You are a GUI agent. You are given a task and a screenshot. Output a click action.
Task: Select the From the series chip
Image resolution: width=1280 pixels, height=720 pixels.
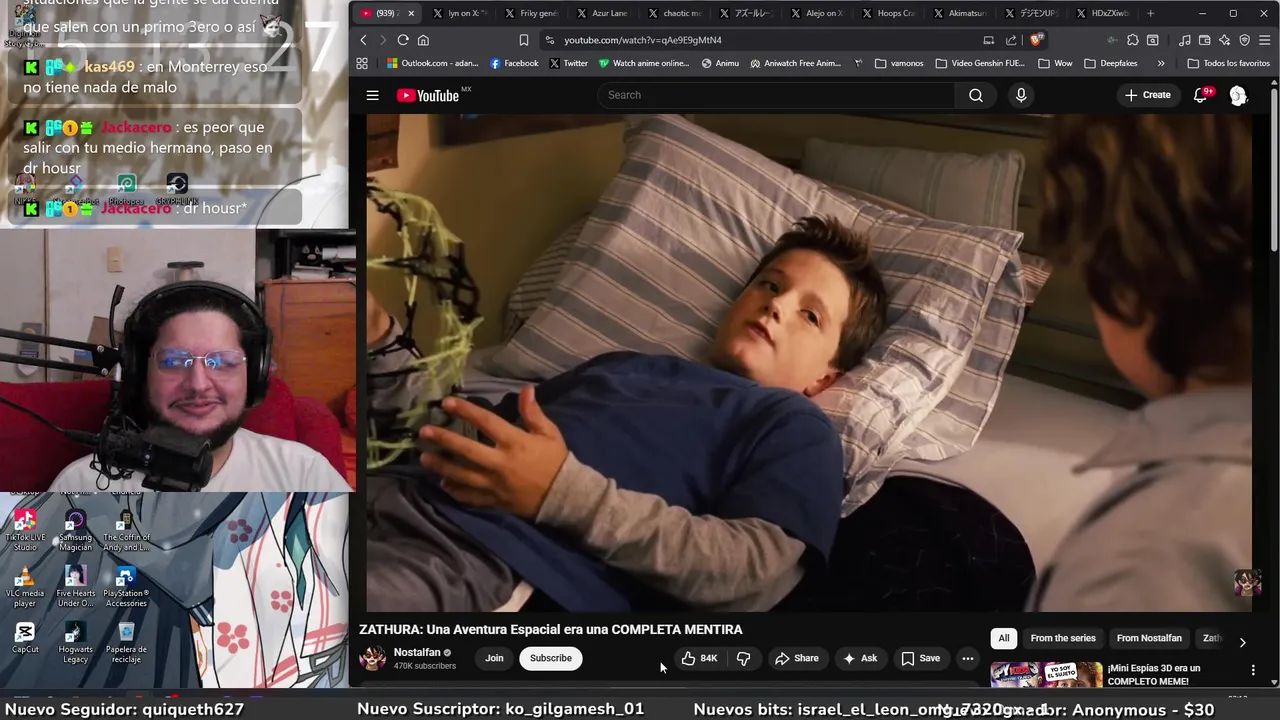(1063, 638)
